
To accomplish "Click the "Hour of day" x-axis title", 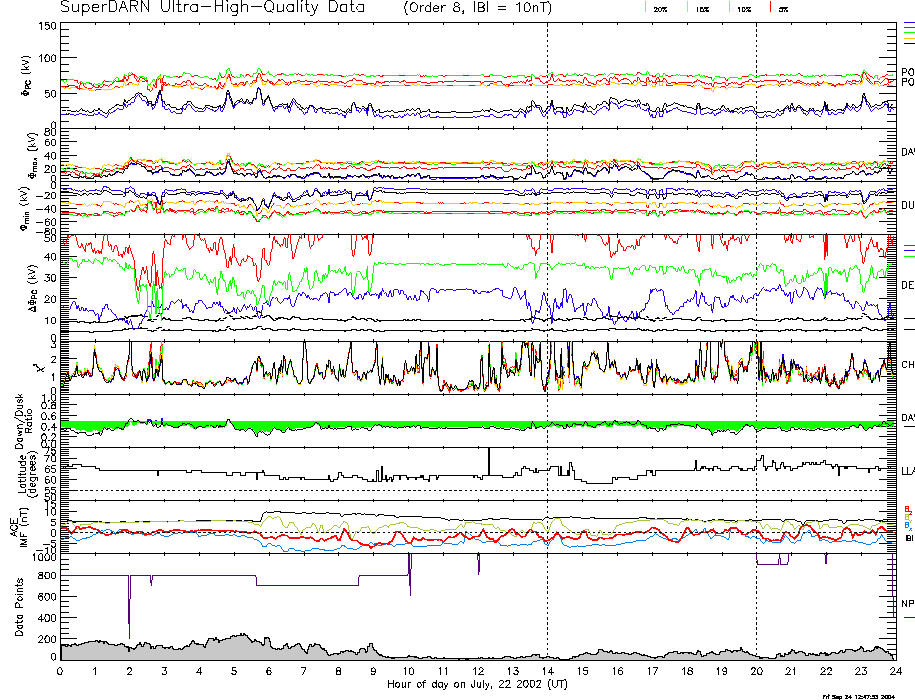I will (x=476, y=683).
